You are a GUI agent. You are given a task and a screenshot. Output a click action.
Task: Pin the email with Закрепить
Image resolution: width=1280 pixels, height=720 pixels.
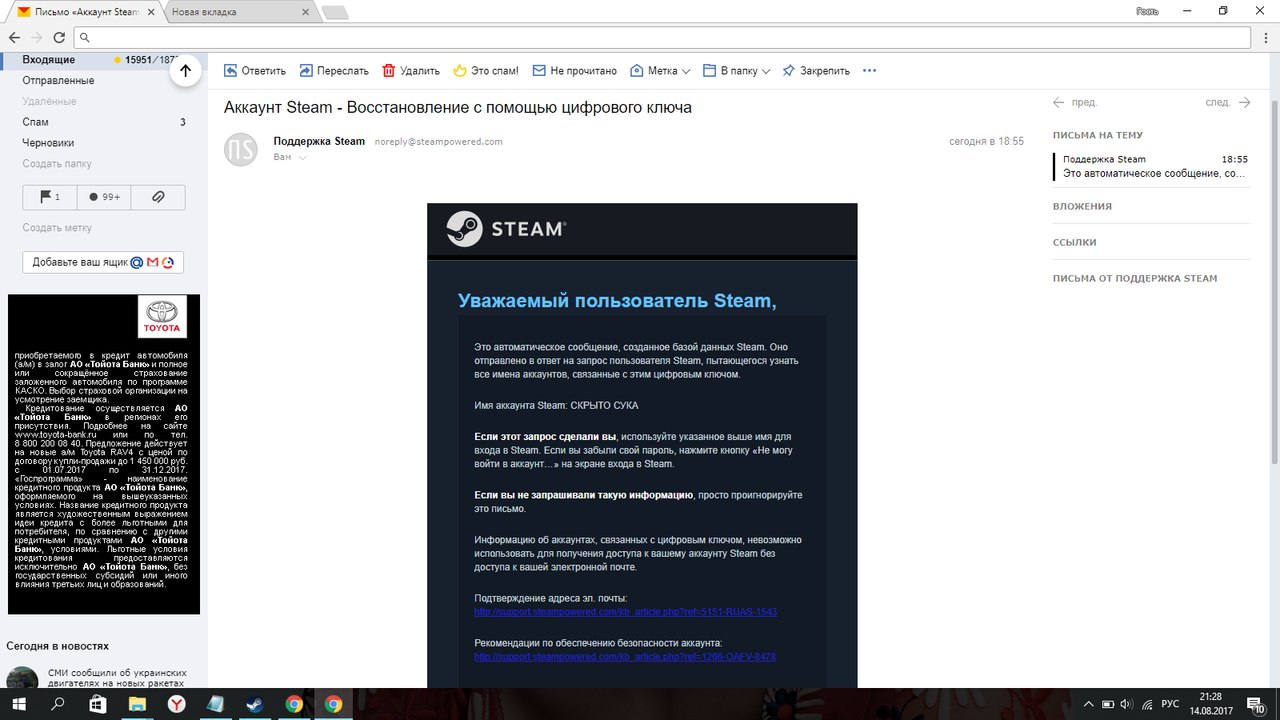tap(816, 71)
